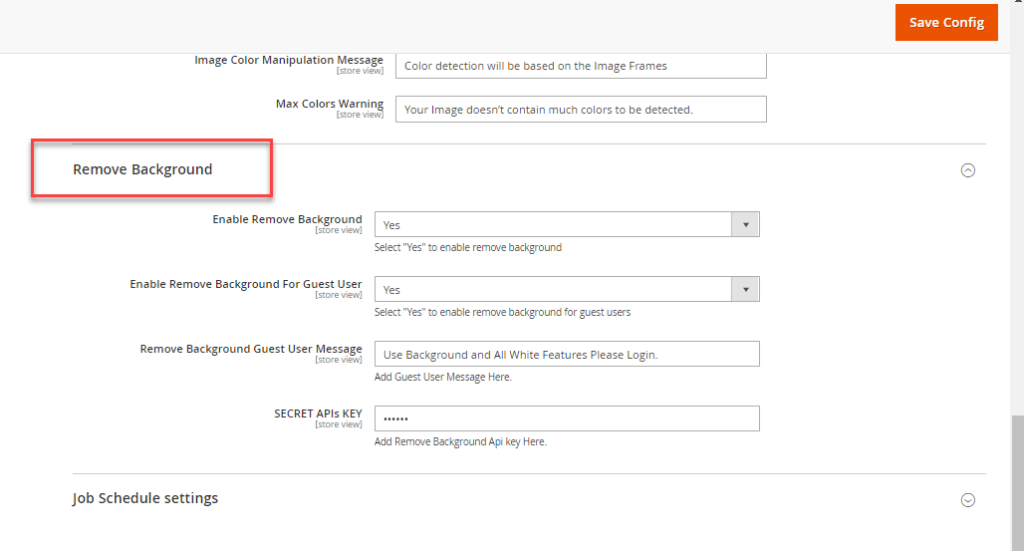Screen dimensions: 1024x551
Task: Click into the Max Colors Warning field
Action: (581, 109)
